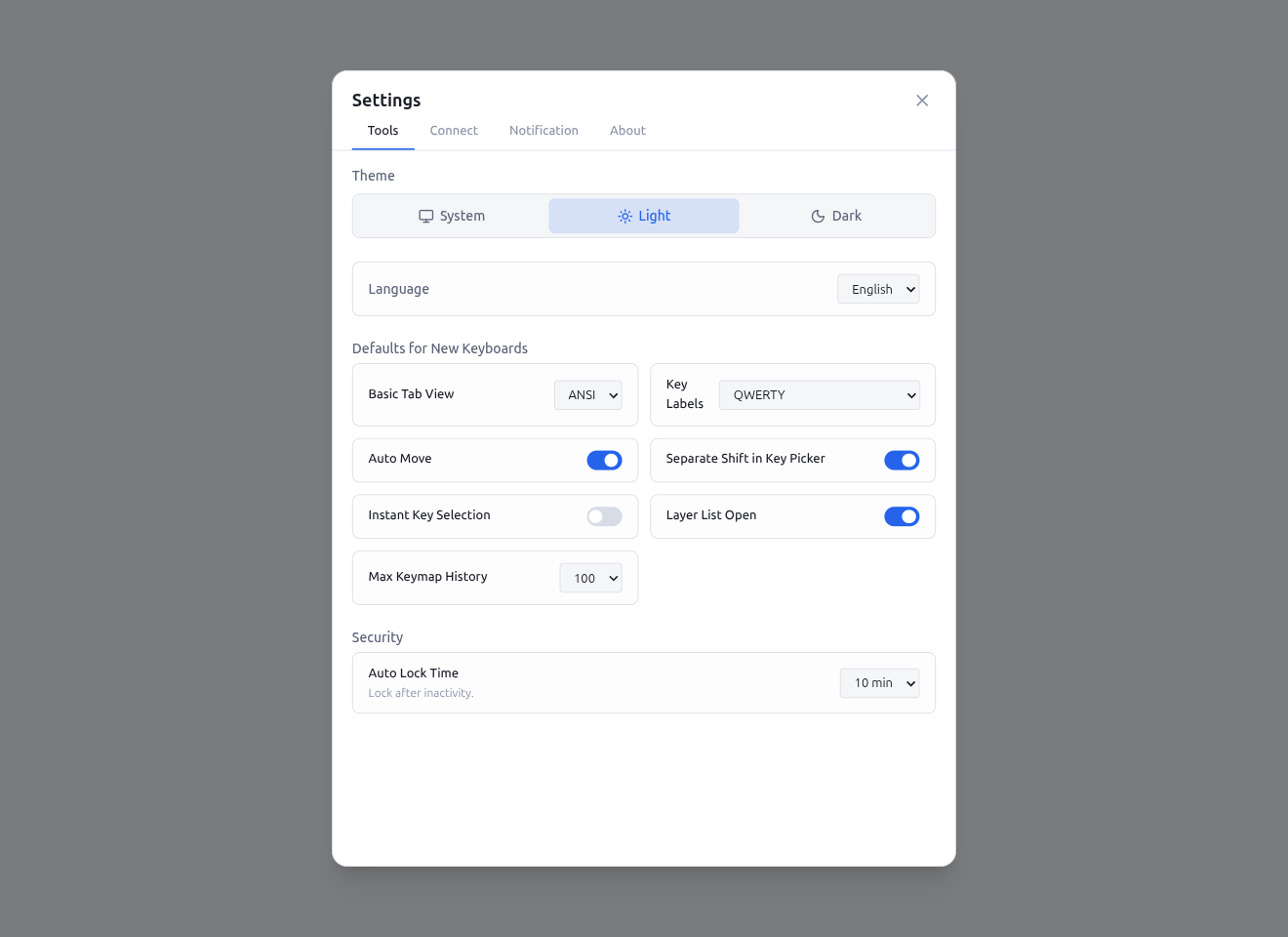Disable the Auto Move toggle
Viewport: 1288px width, 937px height.
pos(604,460)
